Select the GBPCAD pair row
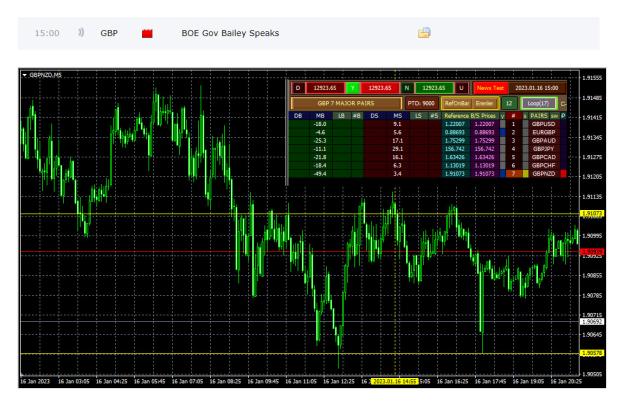Screen dimensions: 625x407 pos(544,157)
